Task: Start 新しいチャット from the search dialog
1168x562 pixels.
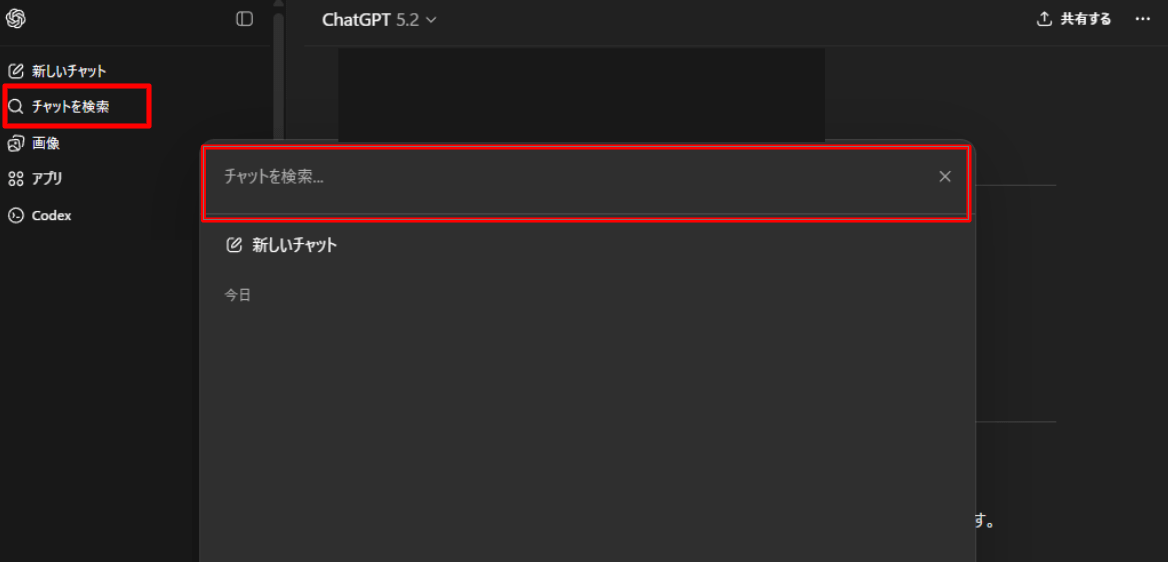Action: pyautogui.click(x=294, y=245)
